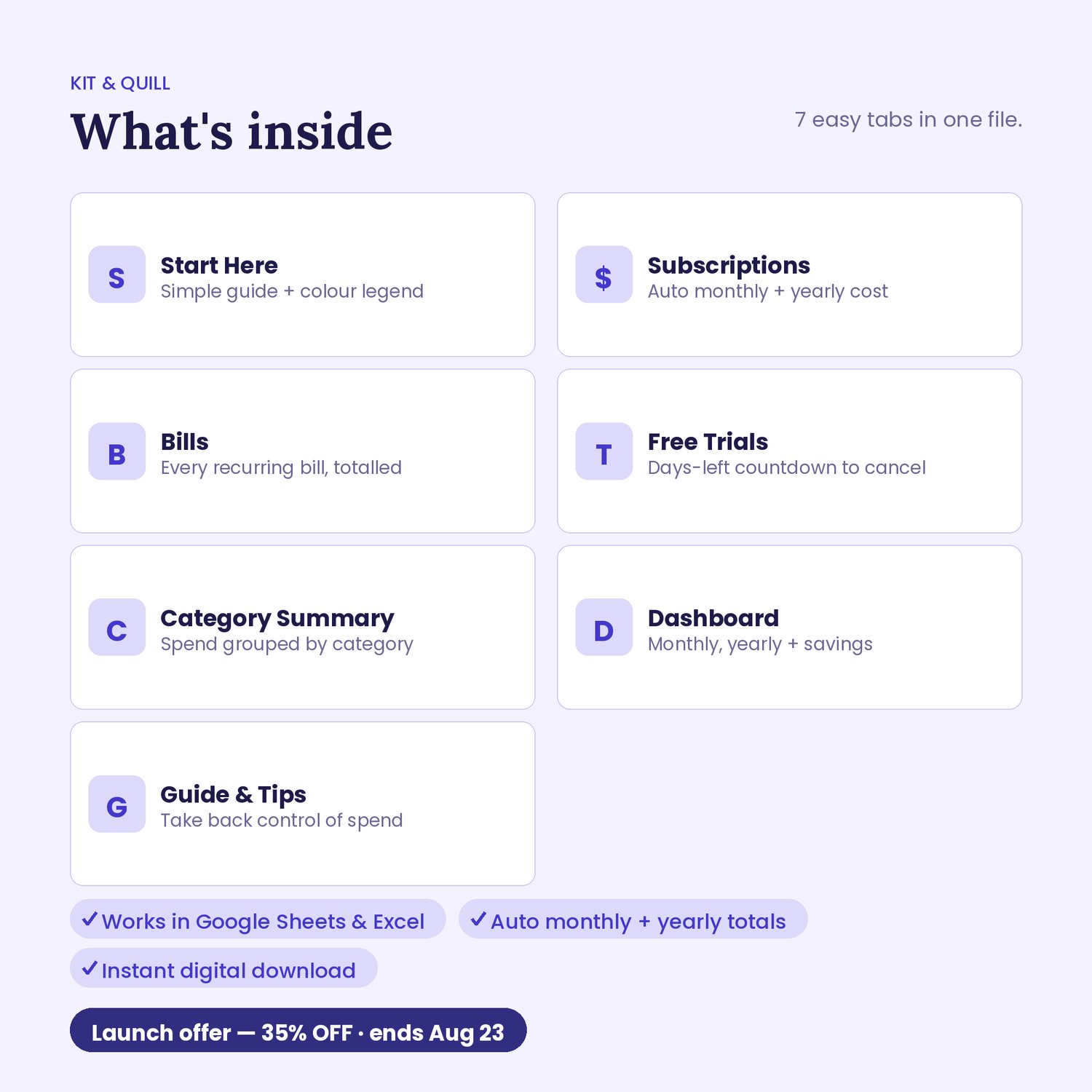The height and width of the screenshot is (1092, 1092).
Task: Click the checkmark beside Instant digital download
Action: (x=90, y=968)
